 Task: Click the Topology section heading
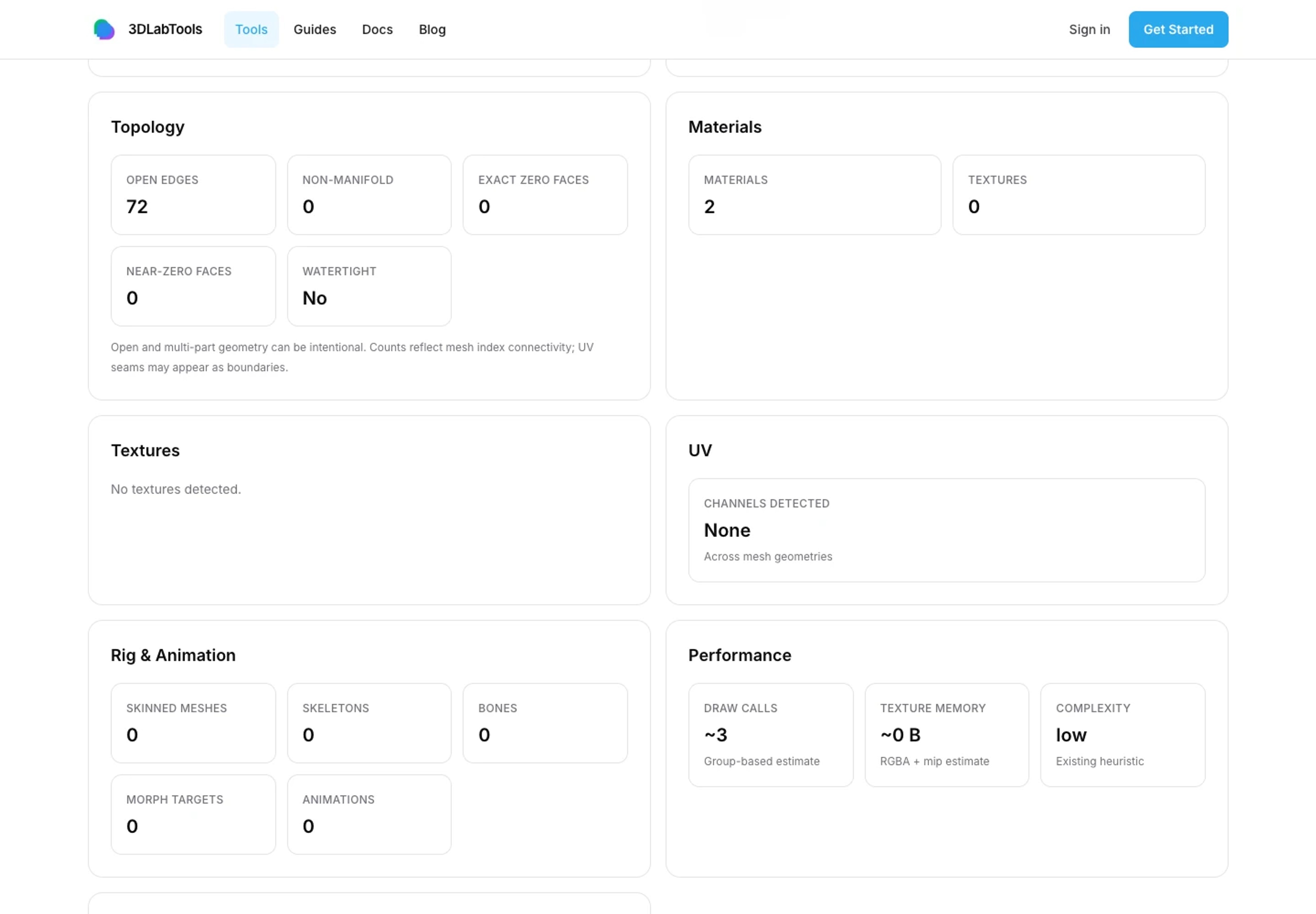tap(147, 126)
